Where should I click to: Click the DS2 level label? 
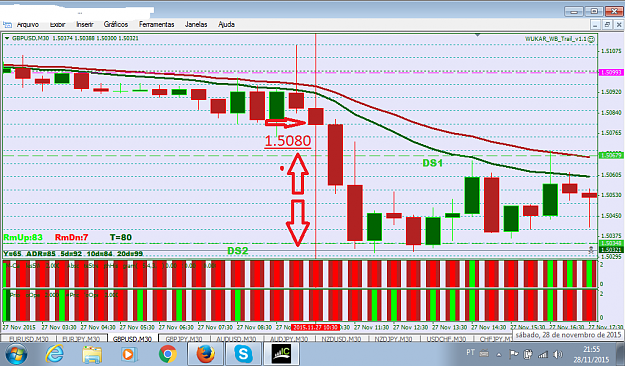[x=238, y=251]
